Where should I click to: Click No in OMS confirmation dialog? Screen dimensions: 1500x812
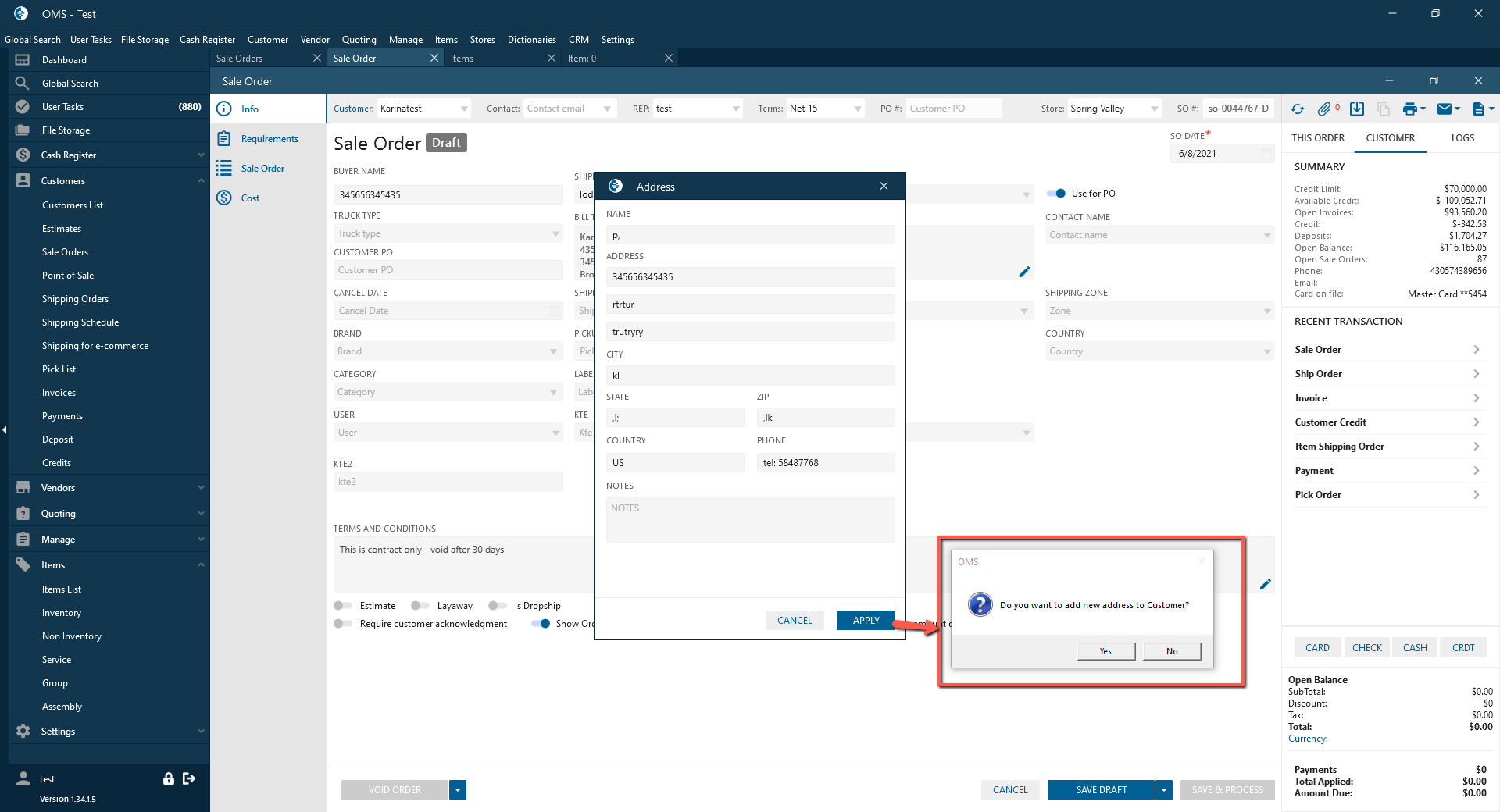pyautogui.click(x=1172, y=651)
